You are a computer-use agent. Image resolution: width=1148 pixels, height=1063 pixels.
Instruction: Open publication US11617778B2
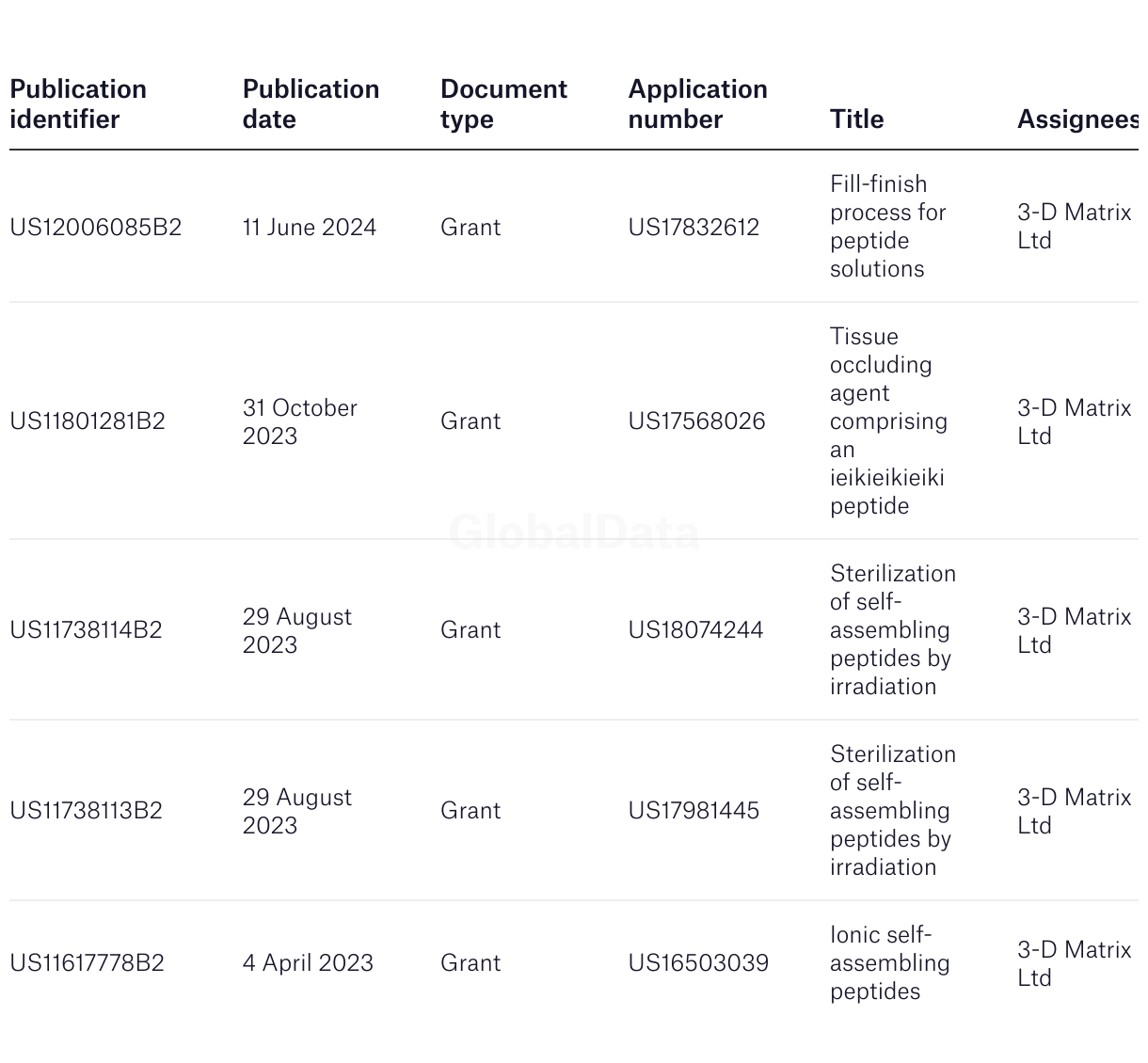click(x=88, y=963)
